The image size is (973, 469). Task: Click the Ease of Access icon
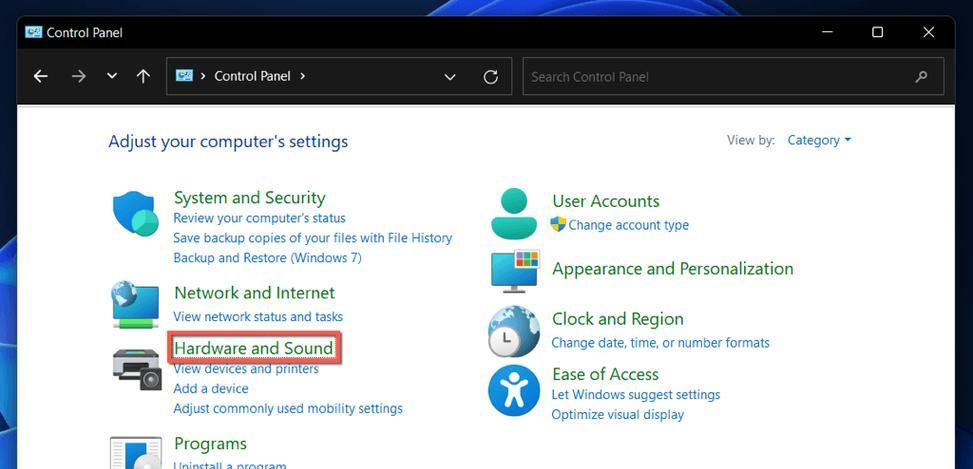514,390
